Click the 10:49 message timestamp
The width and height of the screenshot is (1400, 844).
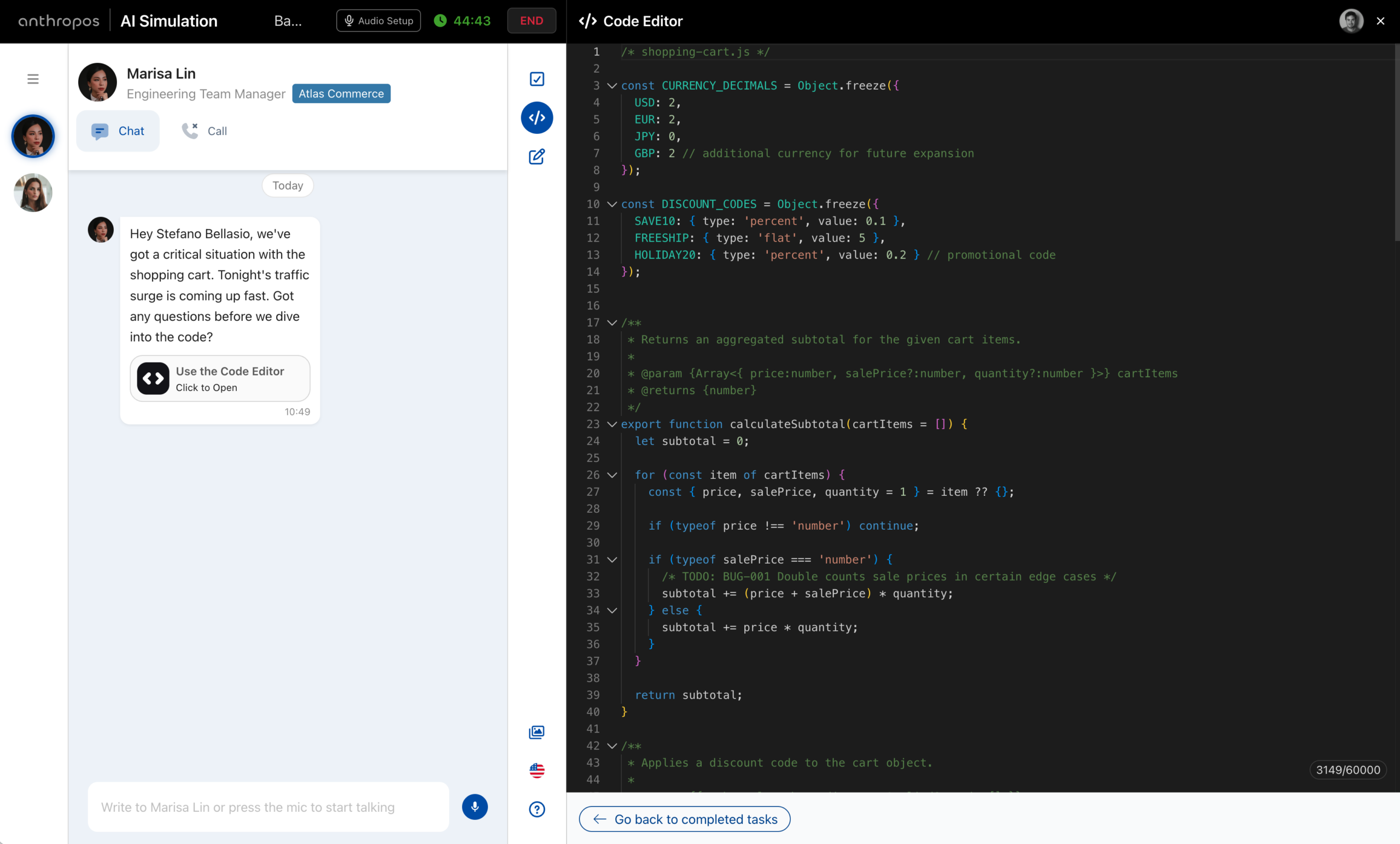[x=297, y=412]
